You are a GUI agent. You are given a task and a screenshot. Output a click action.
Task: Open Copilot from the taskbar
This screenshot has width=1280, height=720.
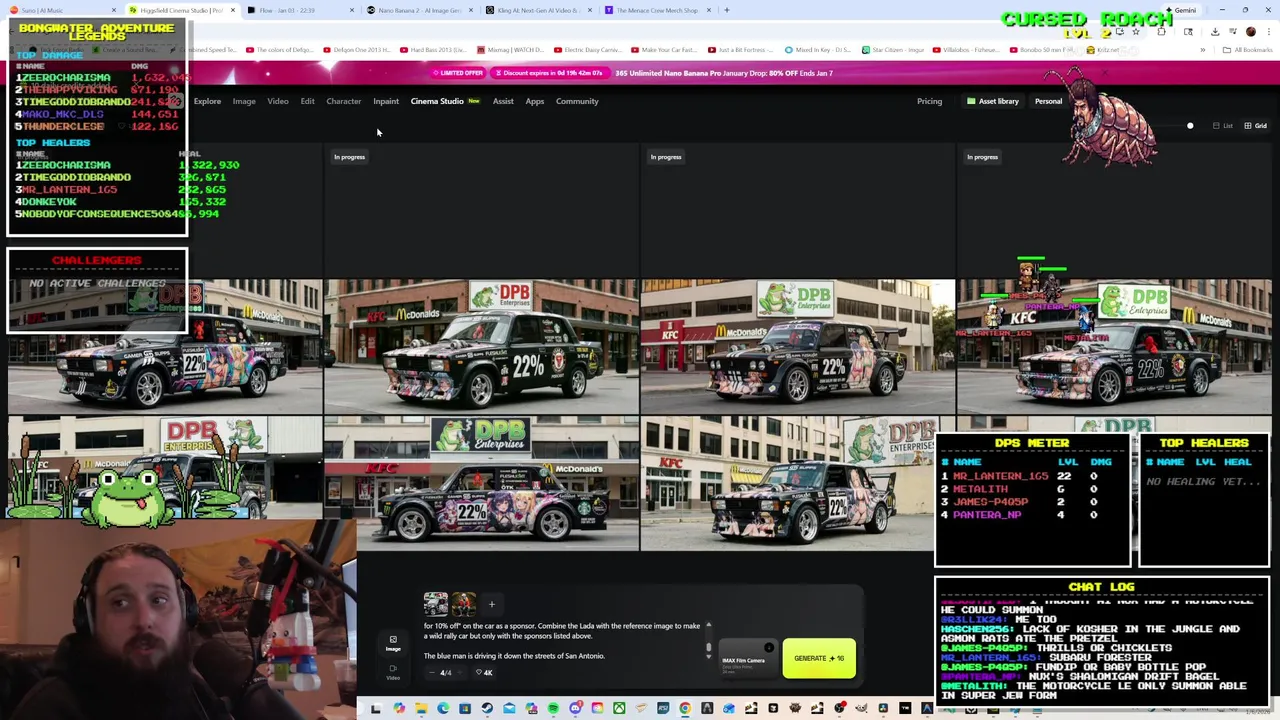[400, 709]
